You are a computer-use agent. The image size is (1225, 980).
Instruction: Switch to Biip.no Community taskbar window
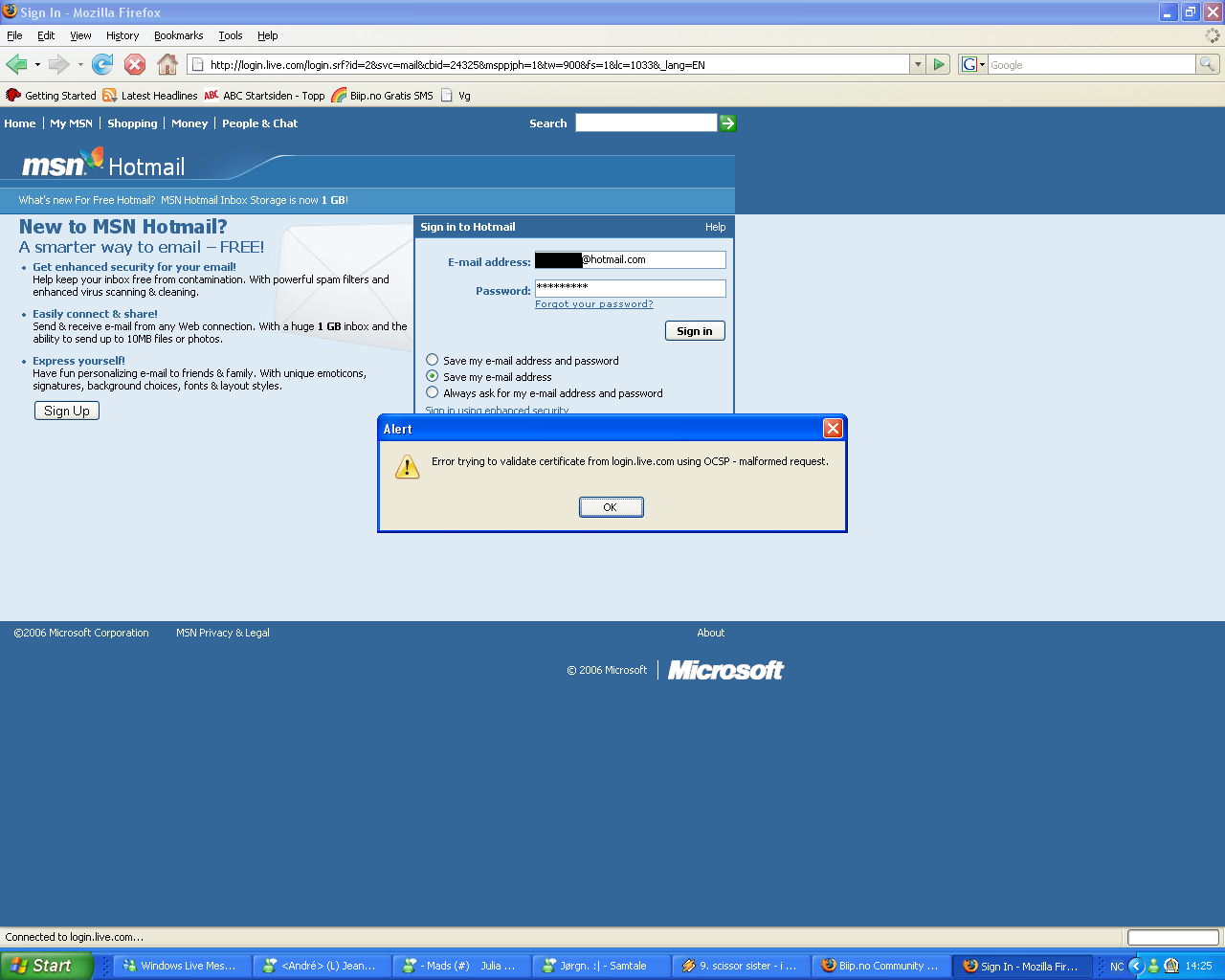point(881,966)
